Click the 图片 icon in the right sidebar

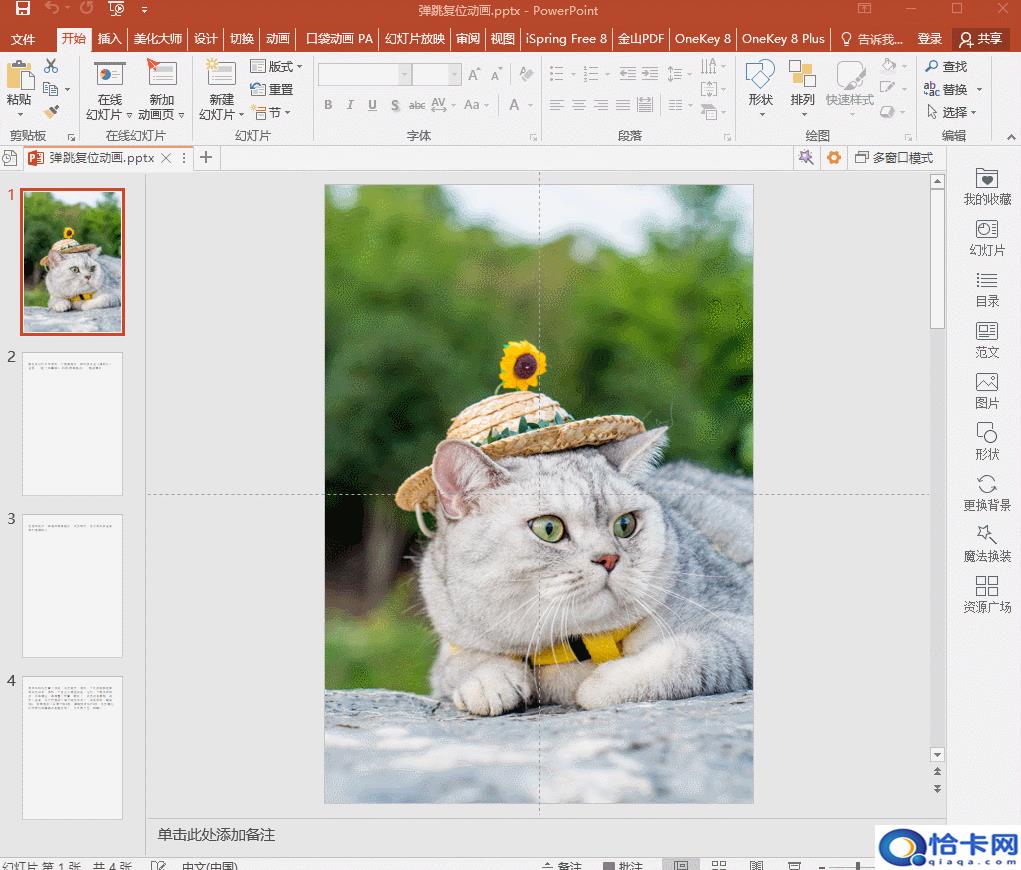point(987,391)
